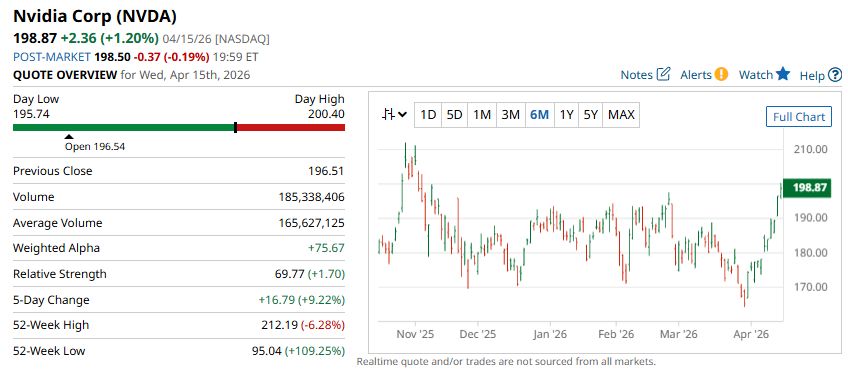Select the 1D time range
The image size is (848, 377).
[428, 115]
